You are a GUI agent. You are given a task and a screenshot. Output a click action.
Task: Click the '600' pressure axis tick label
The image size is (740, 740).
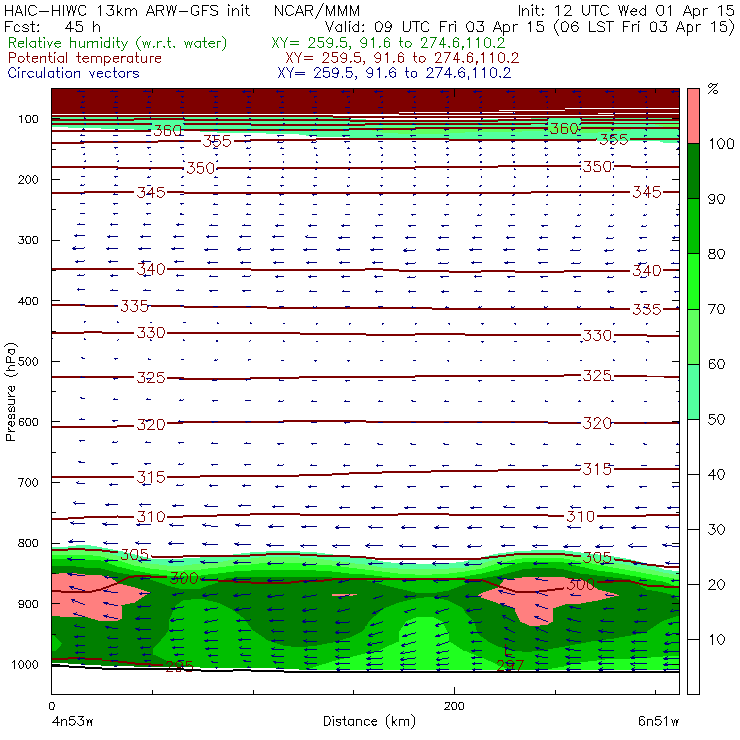pos(28,422)
